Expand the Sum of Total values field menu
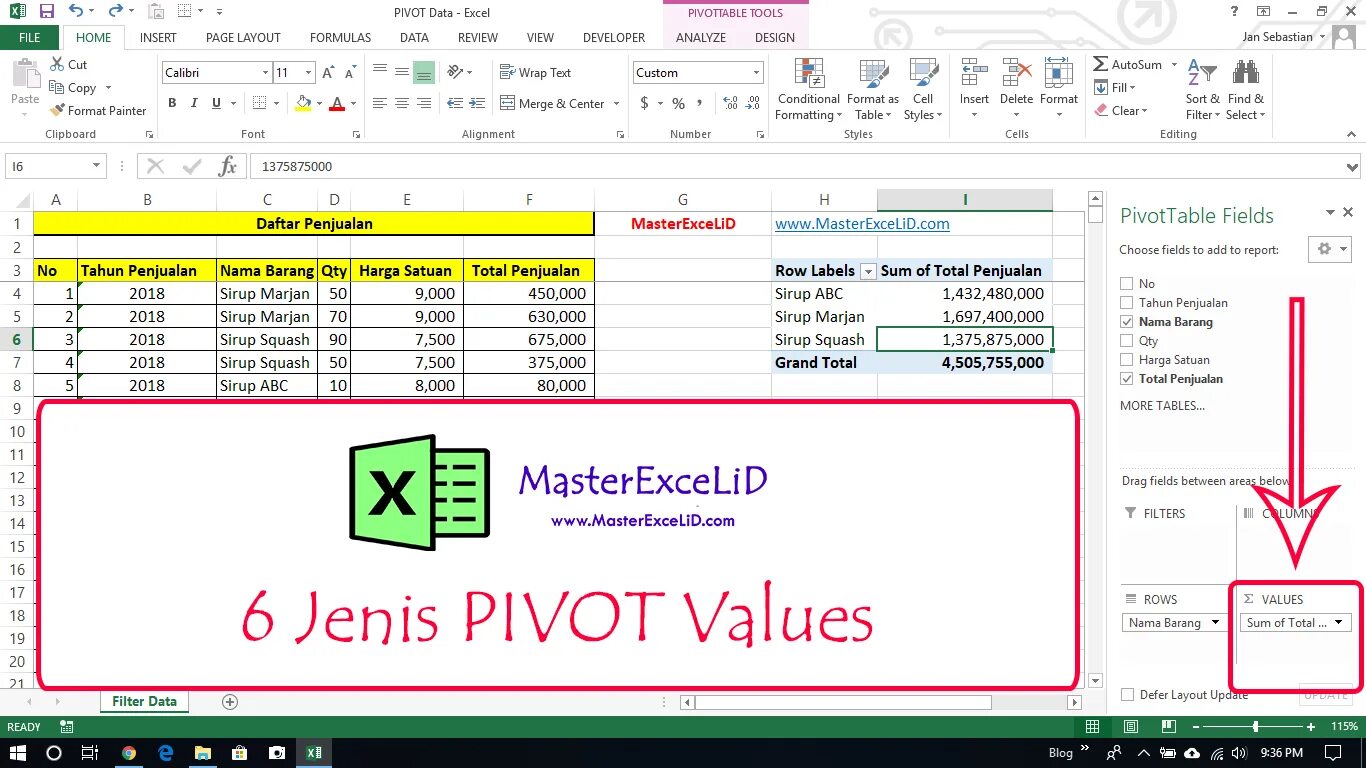 point(1339,622)
